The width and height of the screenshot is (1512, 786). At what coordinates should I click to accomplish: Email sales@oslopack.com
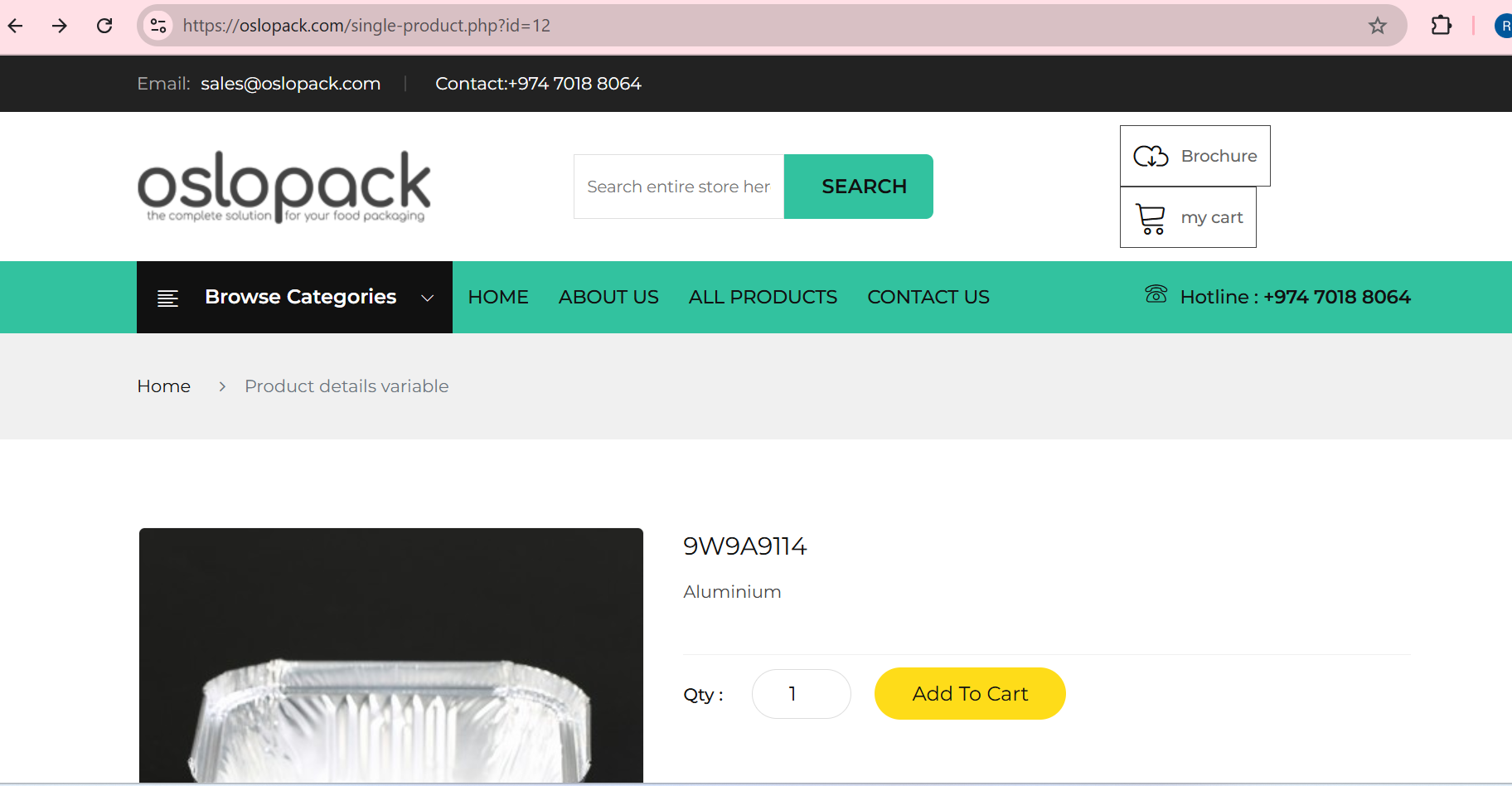point(290,83)
